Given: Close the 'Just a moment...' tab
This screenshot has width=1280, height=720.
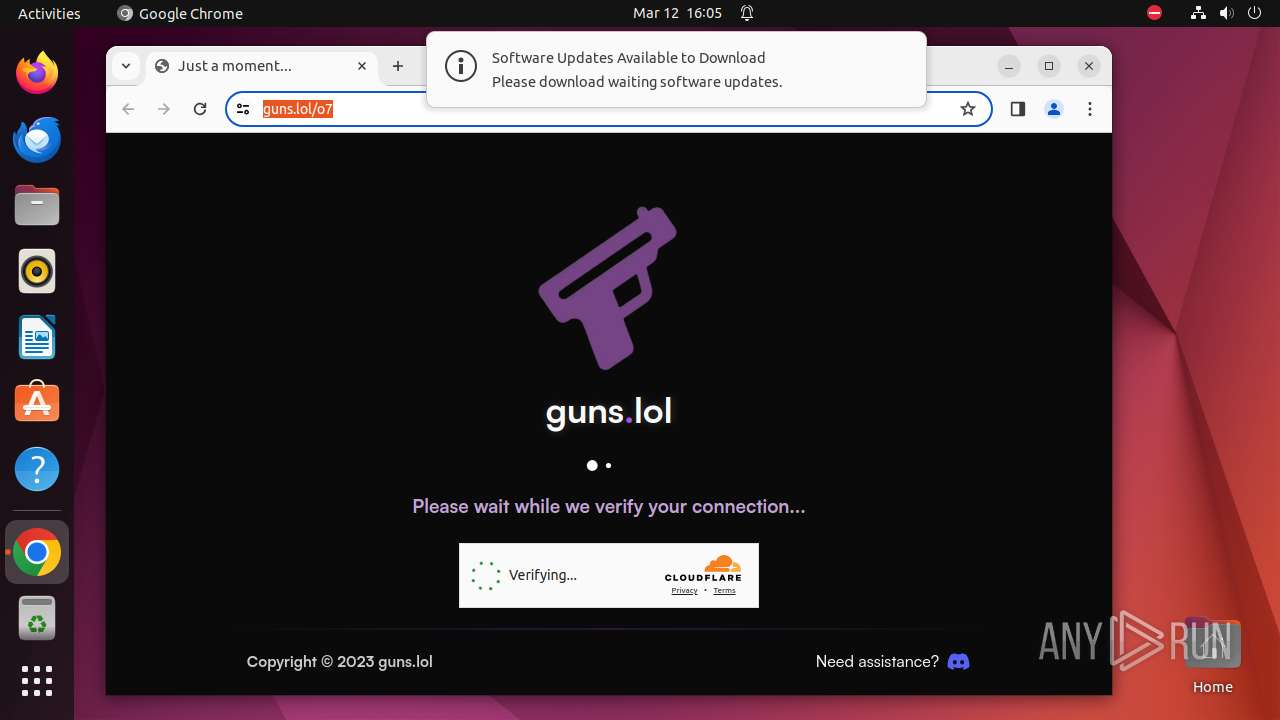Looking at the screenshot, I should pos(362,66).
